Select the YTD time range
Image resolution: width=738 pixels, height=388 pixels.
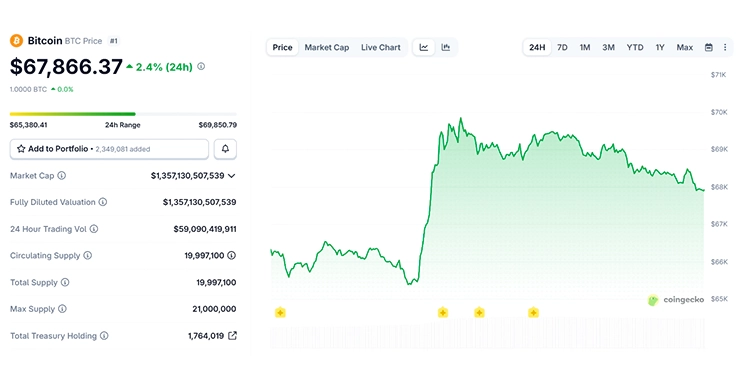pos(634,48)
